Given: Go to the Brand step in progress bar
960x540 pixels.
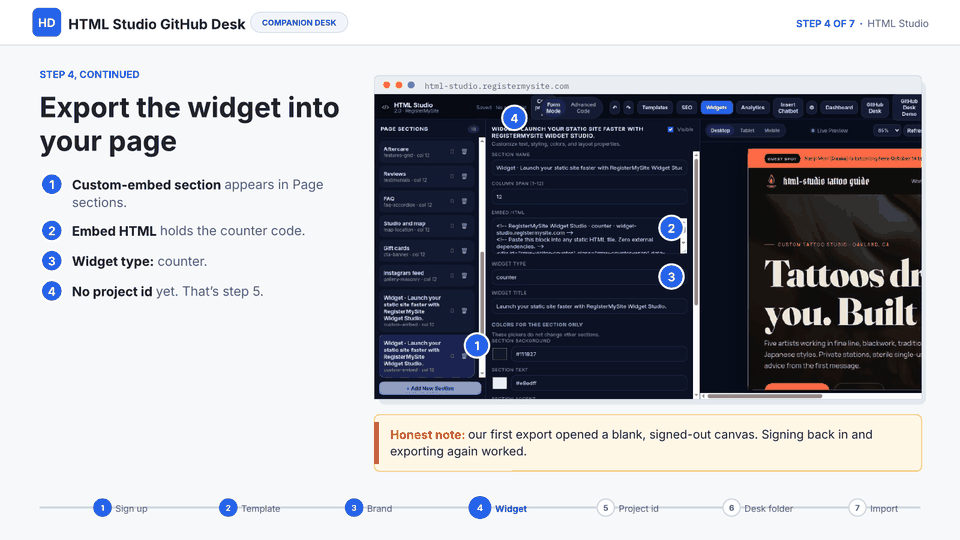Looking at the screenshot, I should tap(369, 508).
